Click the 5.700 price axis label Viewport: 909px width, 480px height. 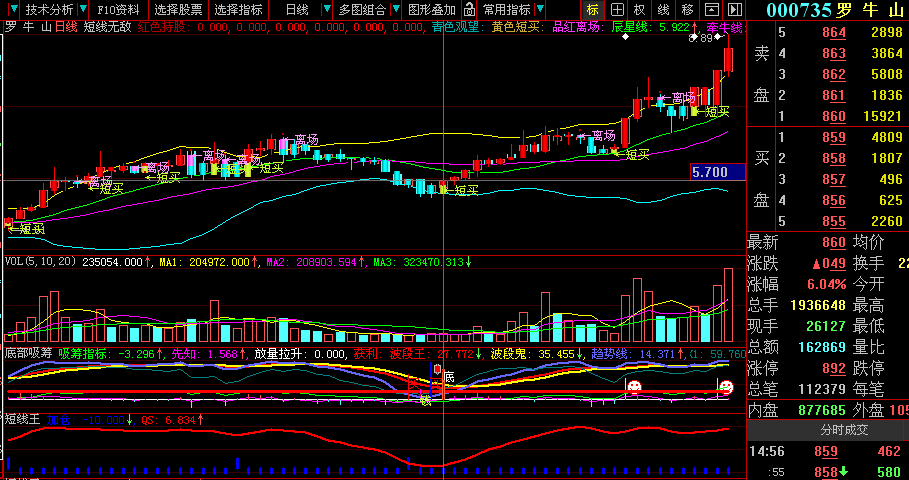[718, 172]
